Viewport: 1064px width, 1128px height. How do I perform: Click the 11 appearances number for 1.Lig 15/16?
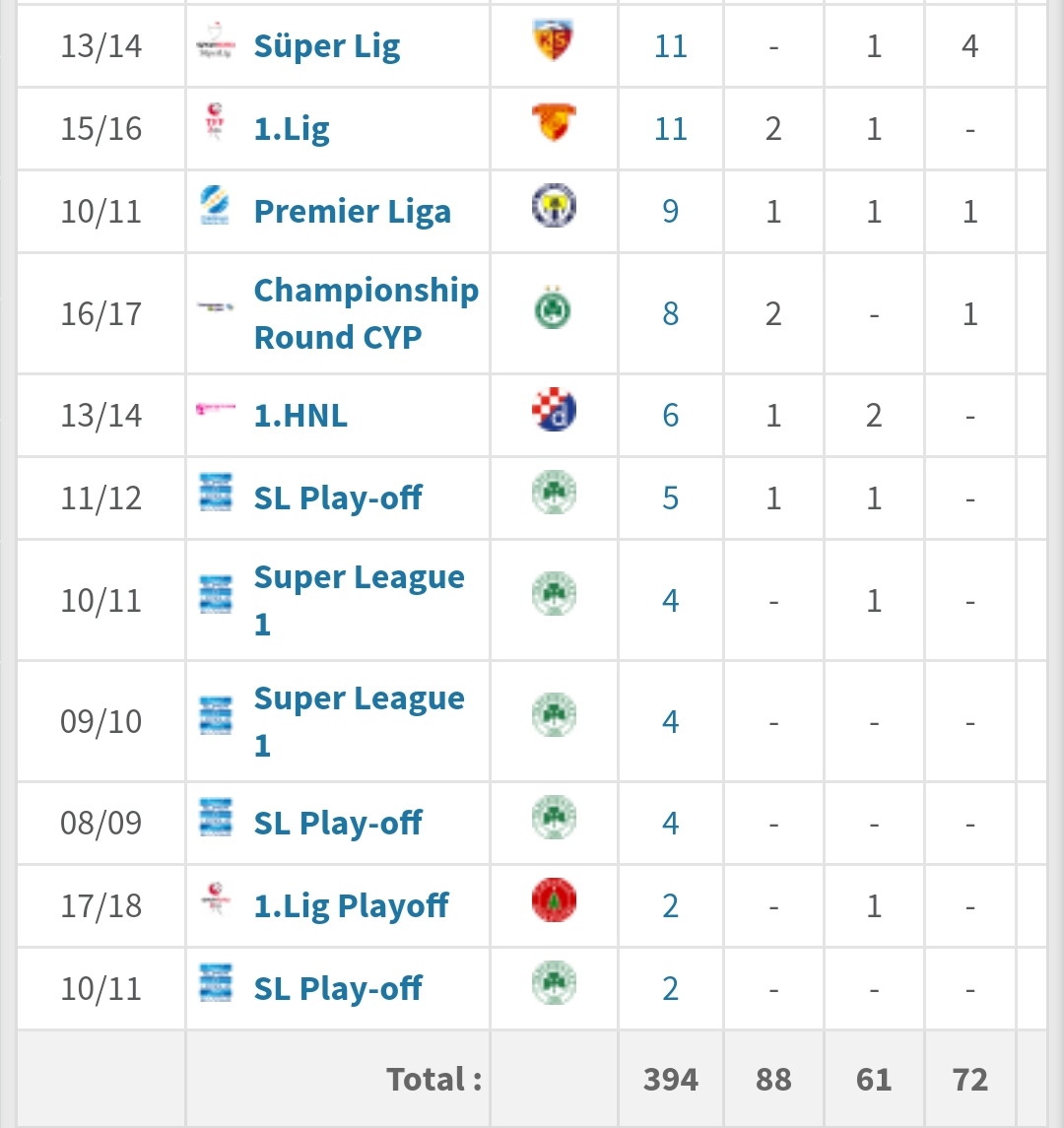coord(671,129)
